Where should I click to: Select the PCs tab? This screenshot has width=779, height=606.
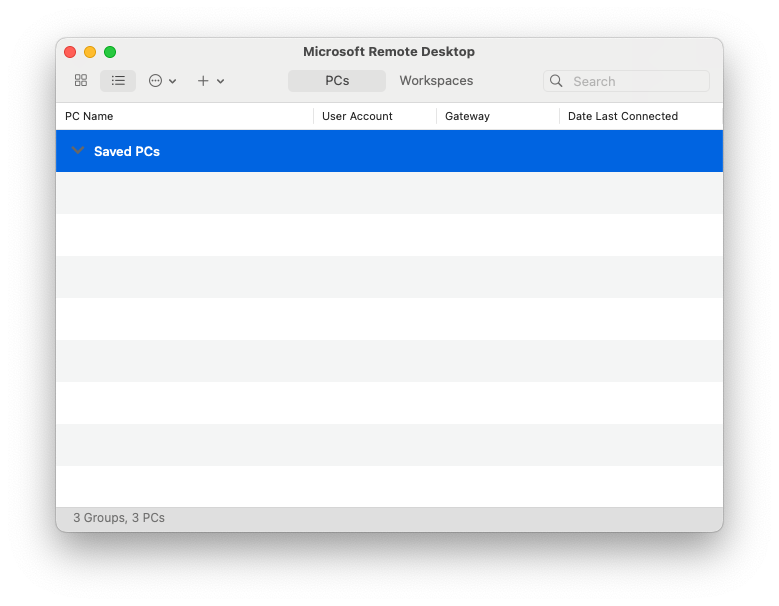(x=337, y=81)
